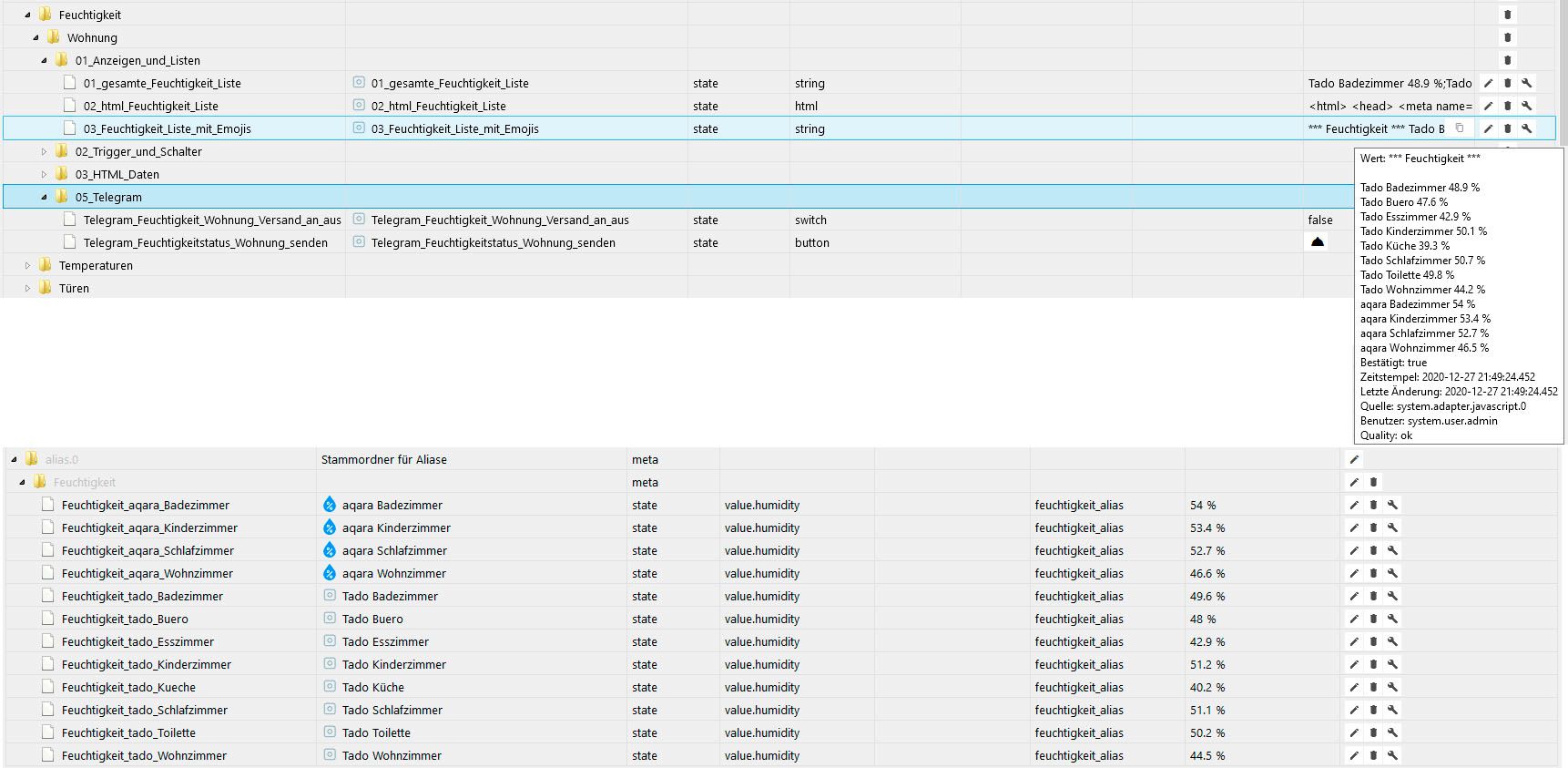Open wrench settings for 03_Feuchtigkeit_Liste_mit_Emojis

click(1527, 128)
